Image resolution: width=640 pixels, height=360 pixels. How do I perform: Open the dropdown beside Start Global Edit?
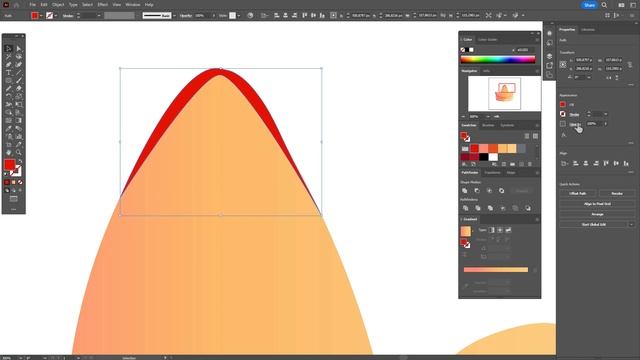(x=631, y=224)
